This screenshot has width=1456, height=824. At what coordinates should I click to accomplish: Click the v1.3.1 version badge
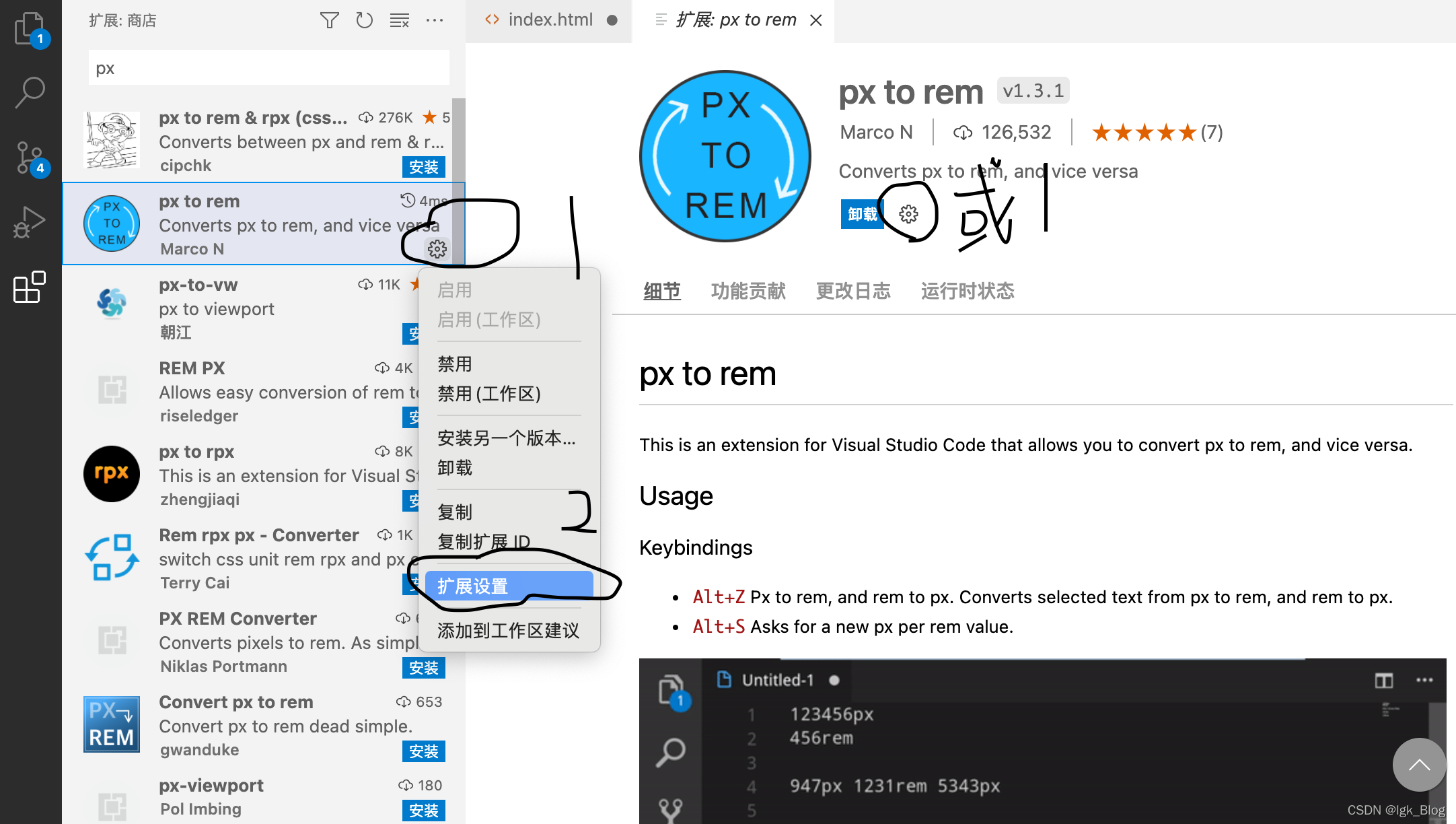click(1033, 91)
